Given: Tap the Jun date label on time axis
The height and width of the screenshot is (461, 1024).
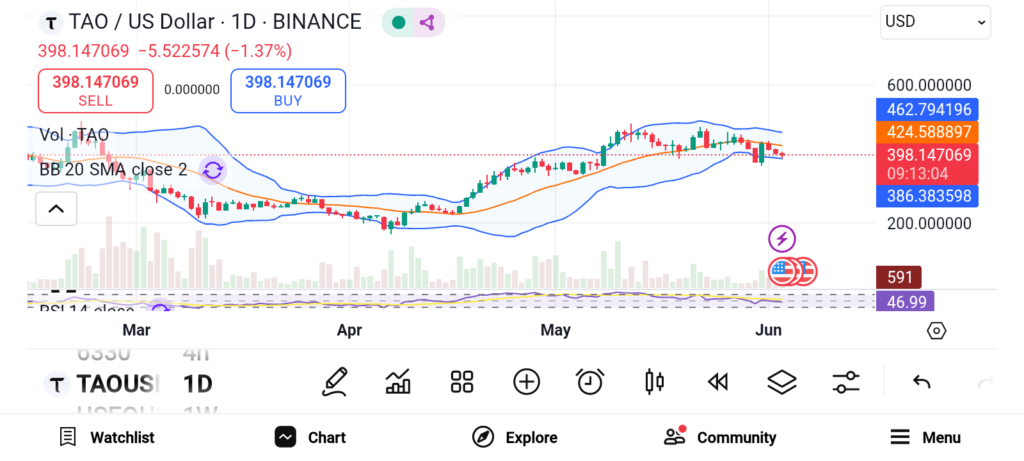Looking at the screenshot, I should [768, 330].
